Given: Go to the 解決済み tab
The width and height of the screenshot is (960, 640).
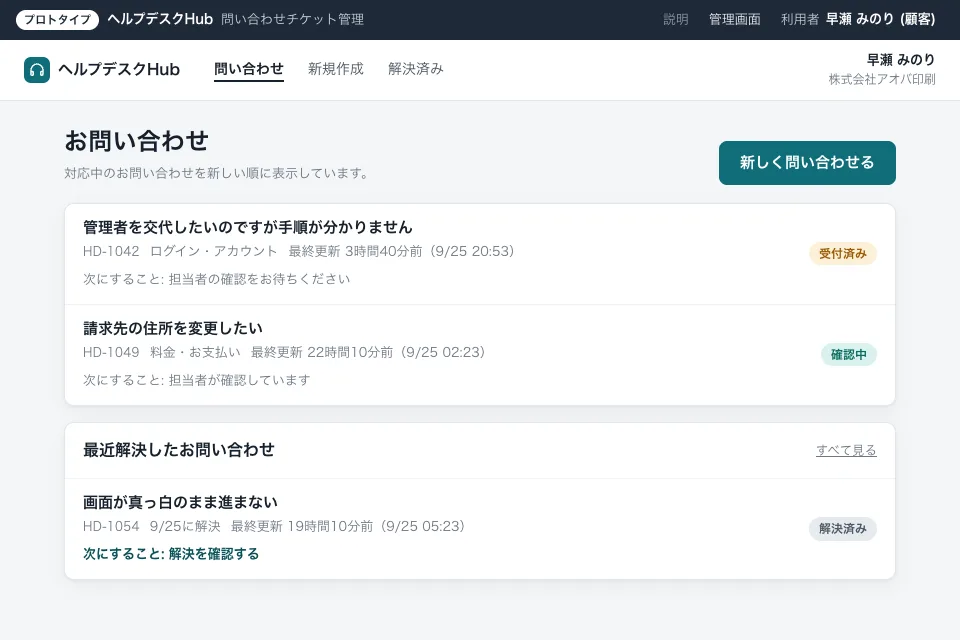Looking at the screenshot, I should click(x=416, y=69).
